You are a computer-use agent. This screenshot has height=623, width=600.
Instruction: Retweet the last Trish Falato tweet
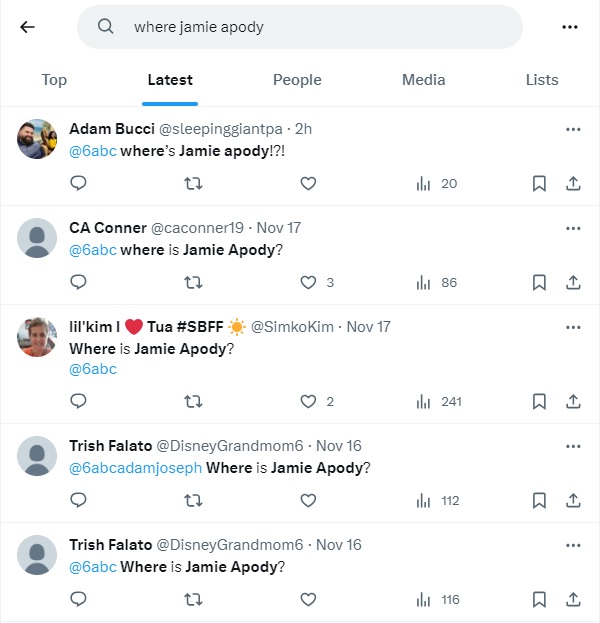click(x=194, y=599)
